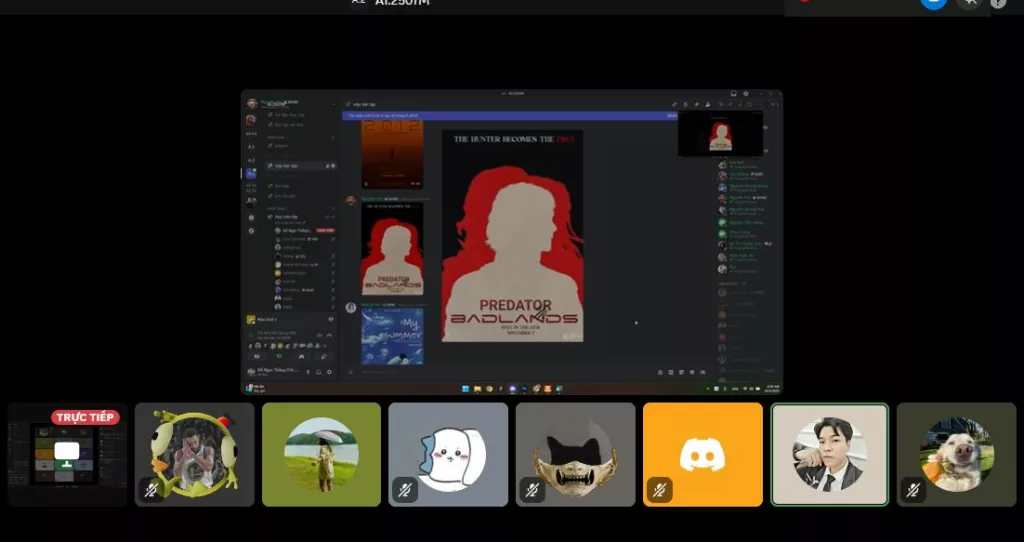This screenshot has height=542, width=1024.
Task: Click the Discord logo on orange tile
Action: [x=702, y=454]
